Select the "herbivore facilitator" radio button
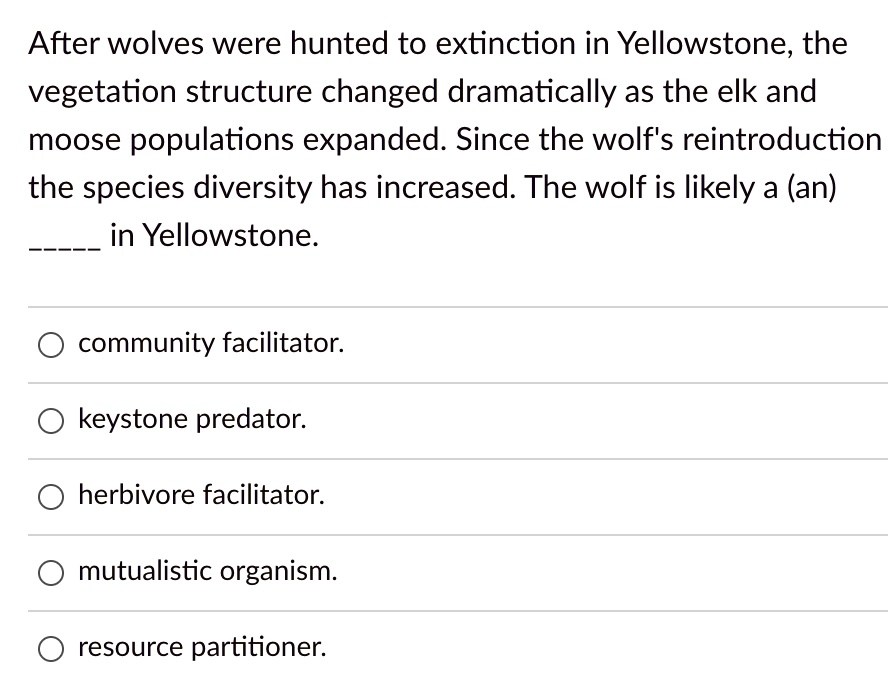 click(50, 496)
